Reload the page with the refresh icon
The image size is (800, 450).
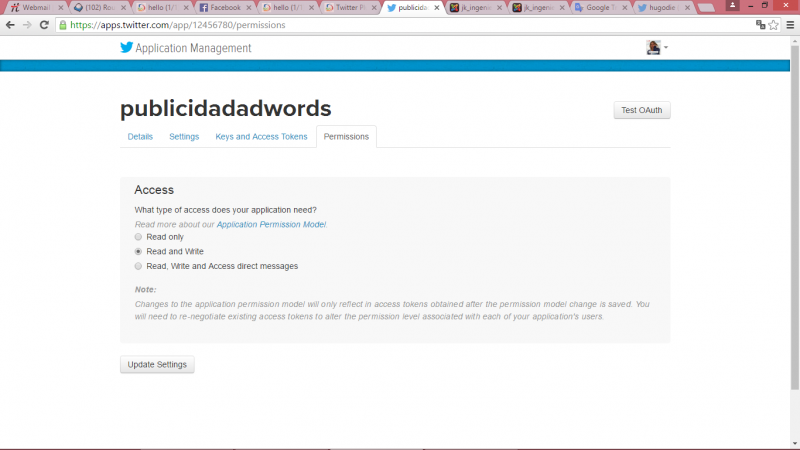(x=44, y=24)
